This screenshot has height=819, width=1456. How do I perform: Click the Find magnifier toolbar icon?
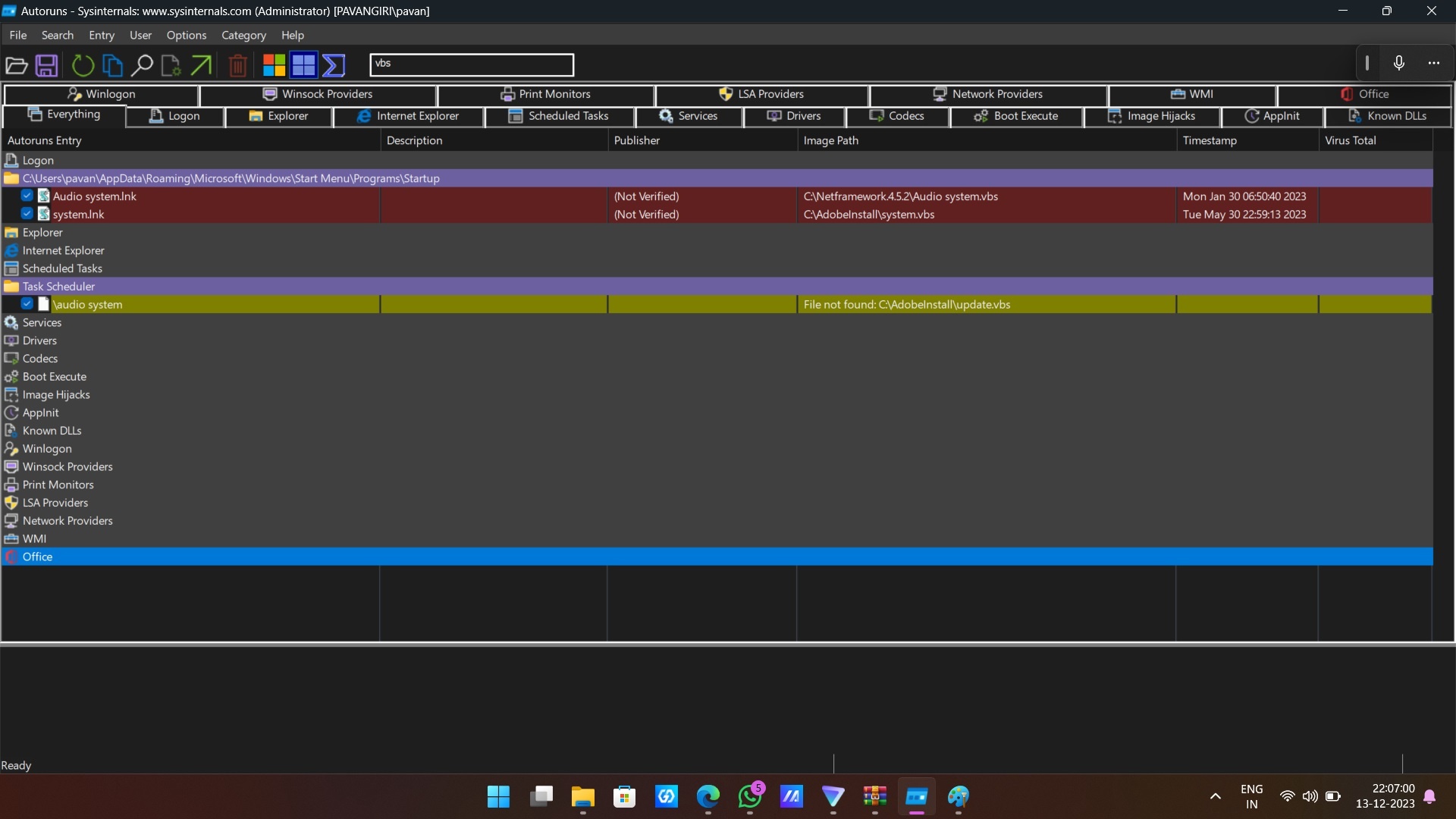pos(142,66)
